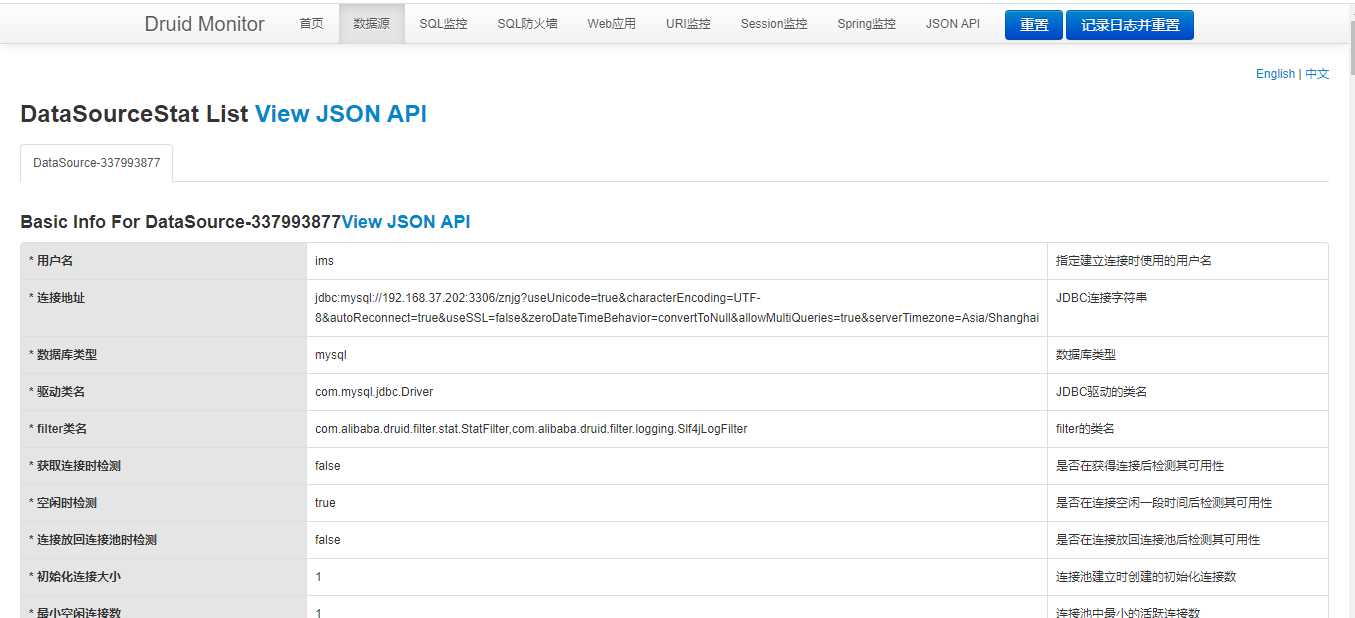Click JSON API in the navigation bar

pos(952,24)
